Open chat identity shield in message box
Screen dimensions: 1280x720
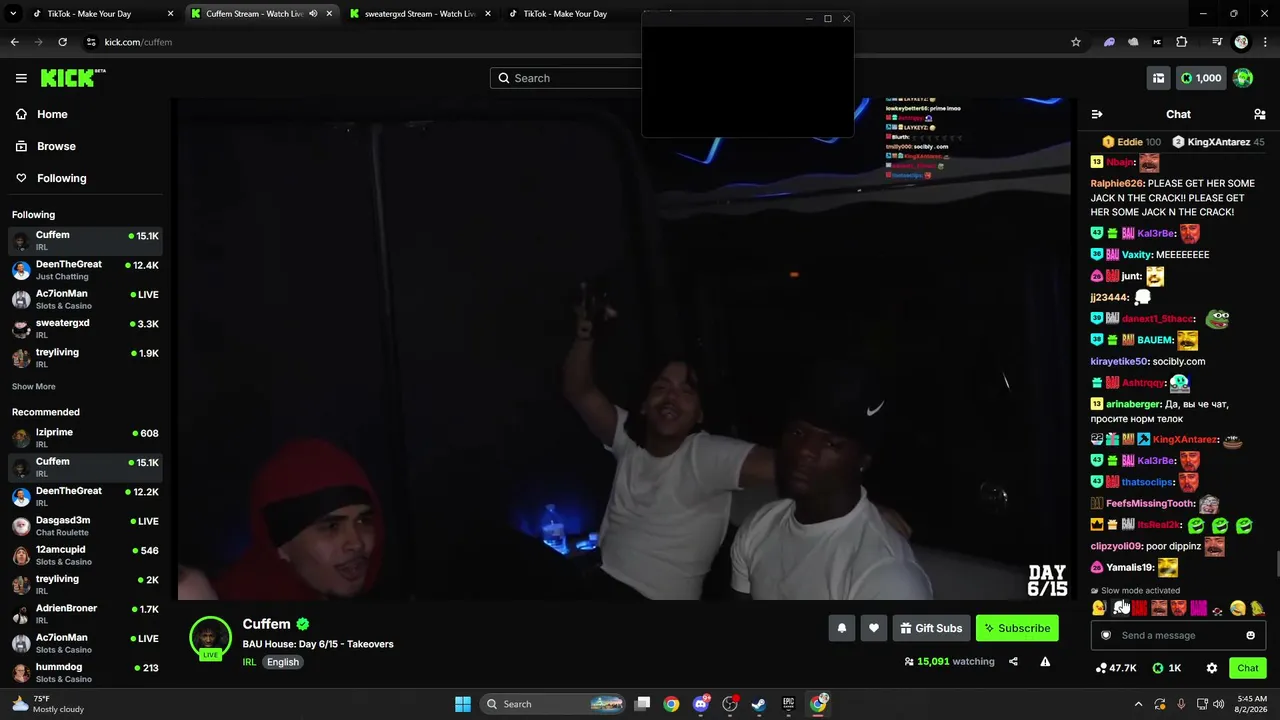[1106, 635]
